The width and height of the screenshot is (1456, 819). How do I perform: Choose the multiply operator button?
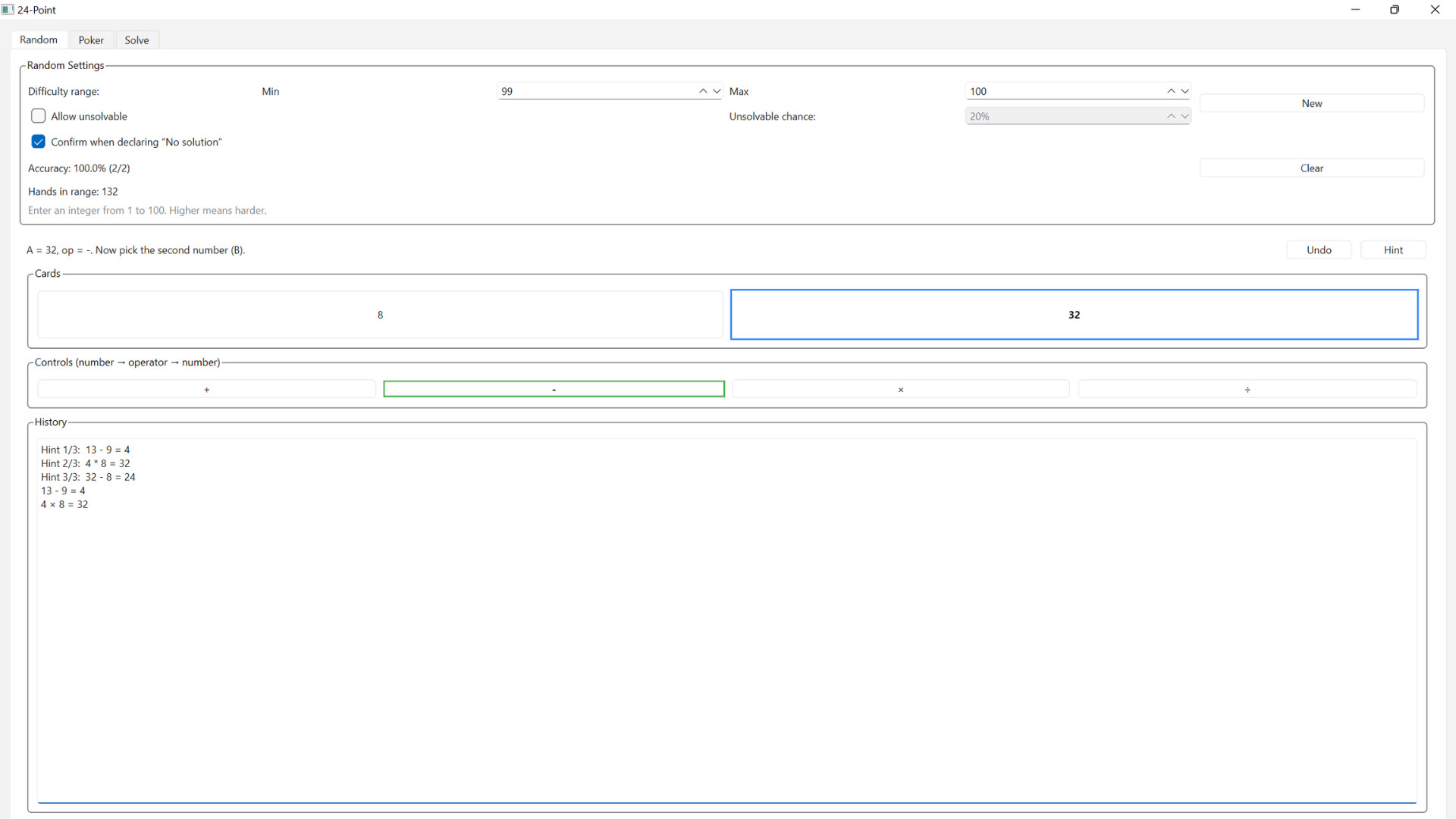point(900,389)
